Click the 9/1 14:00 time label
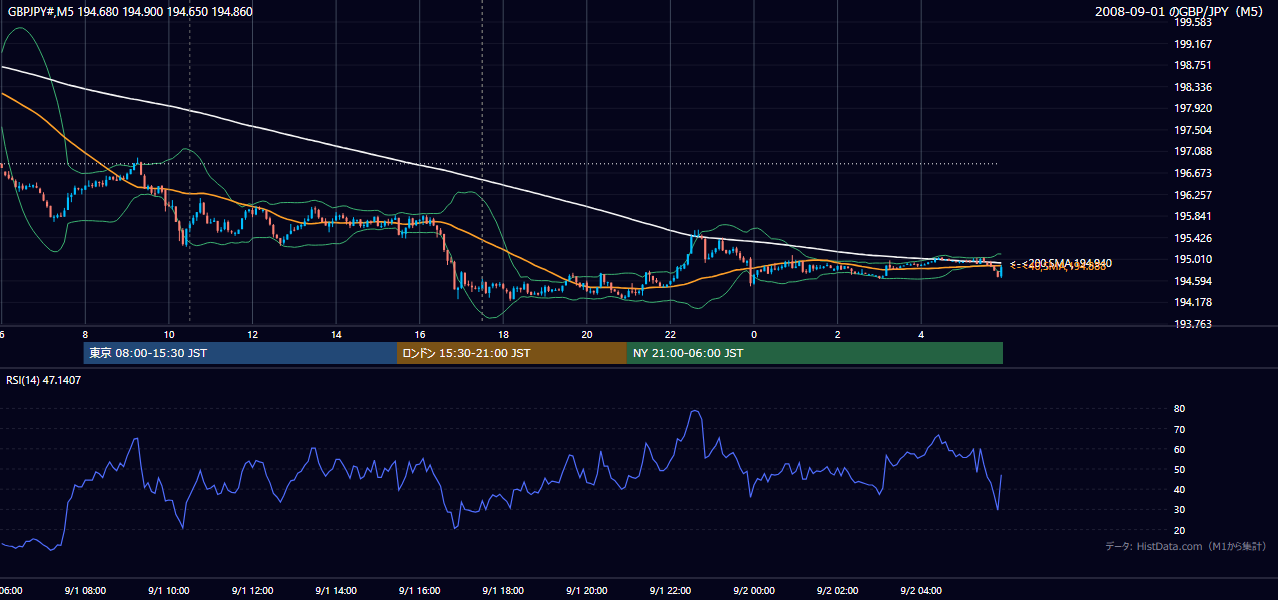The width and height of the screenshot is (1278, 600). click(x=336, y=591)
